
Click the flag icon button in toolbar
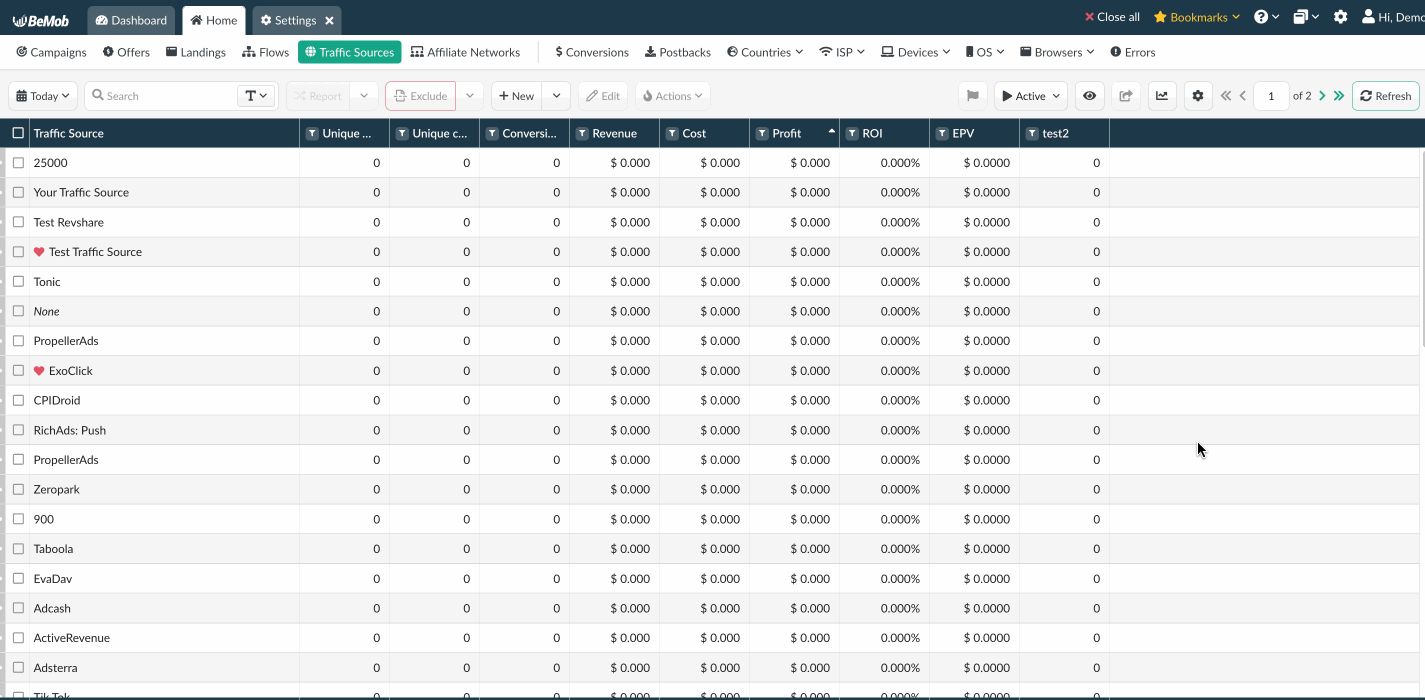972,96
